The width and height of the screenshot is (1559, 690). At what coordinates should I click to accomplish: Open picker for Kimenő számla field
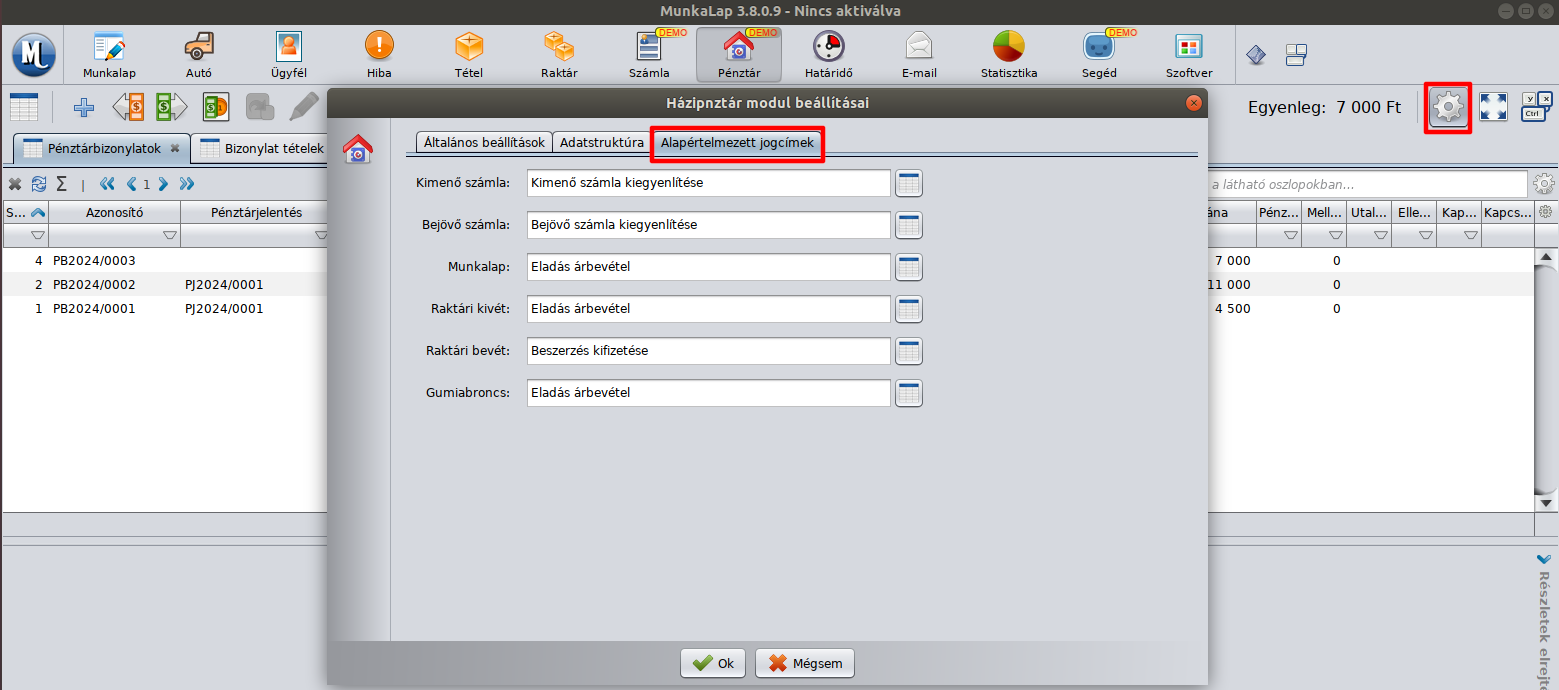[x=908, y=183]
